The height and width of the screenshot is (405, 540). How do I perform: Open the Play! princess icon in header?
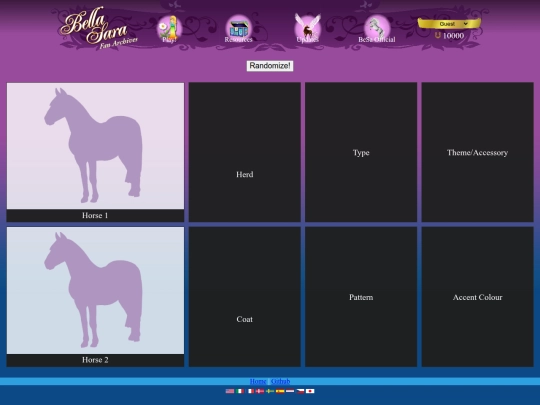[x=169, y=29]
